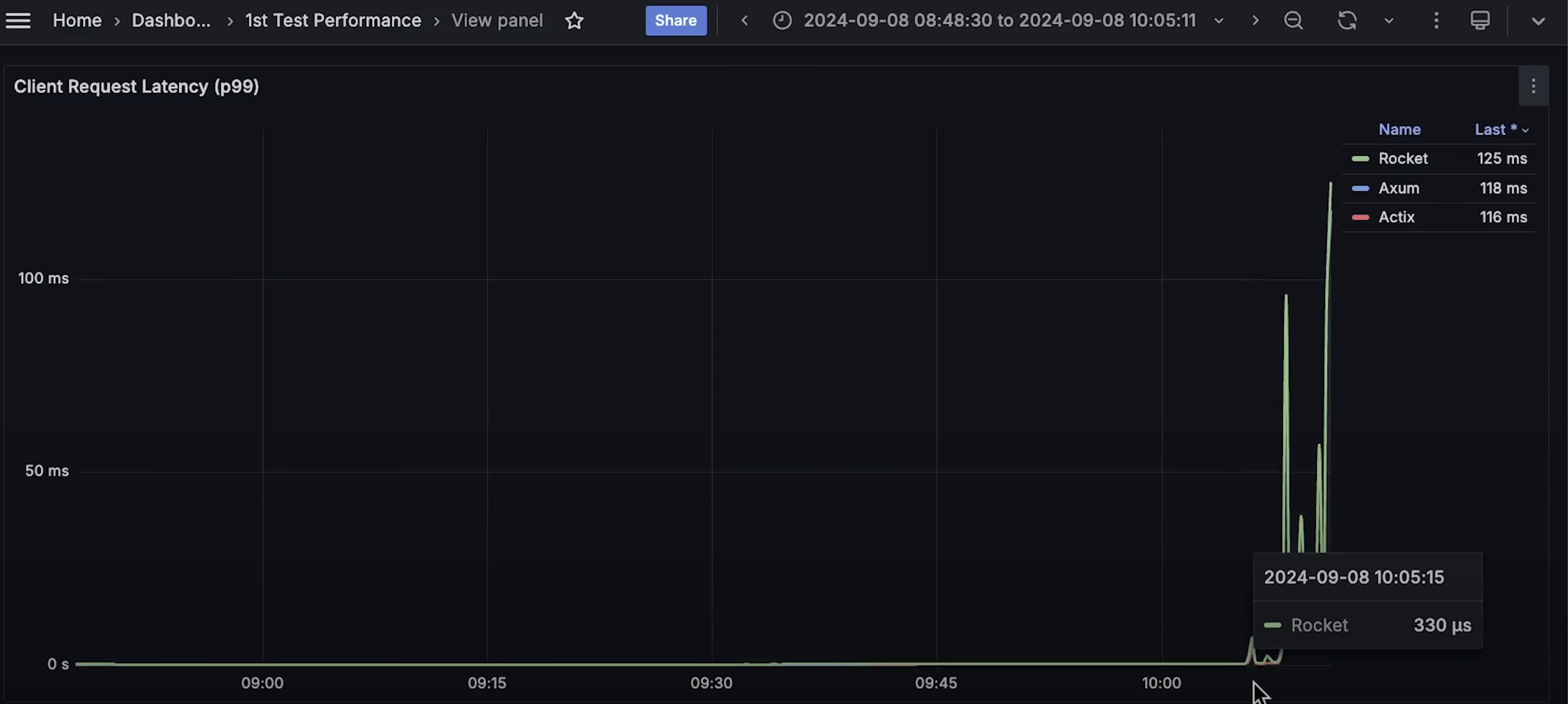The height and width of the screenshot is (704, 1568).
Task: Toggle Axum series visibility in legend
Action: tap(1398, 188)
